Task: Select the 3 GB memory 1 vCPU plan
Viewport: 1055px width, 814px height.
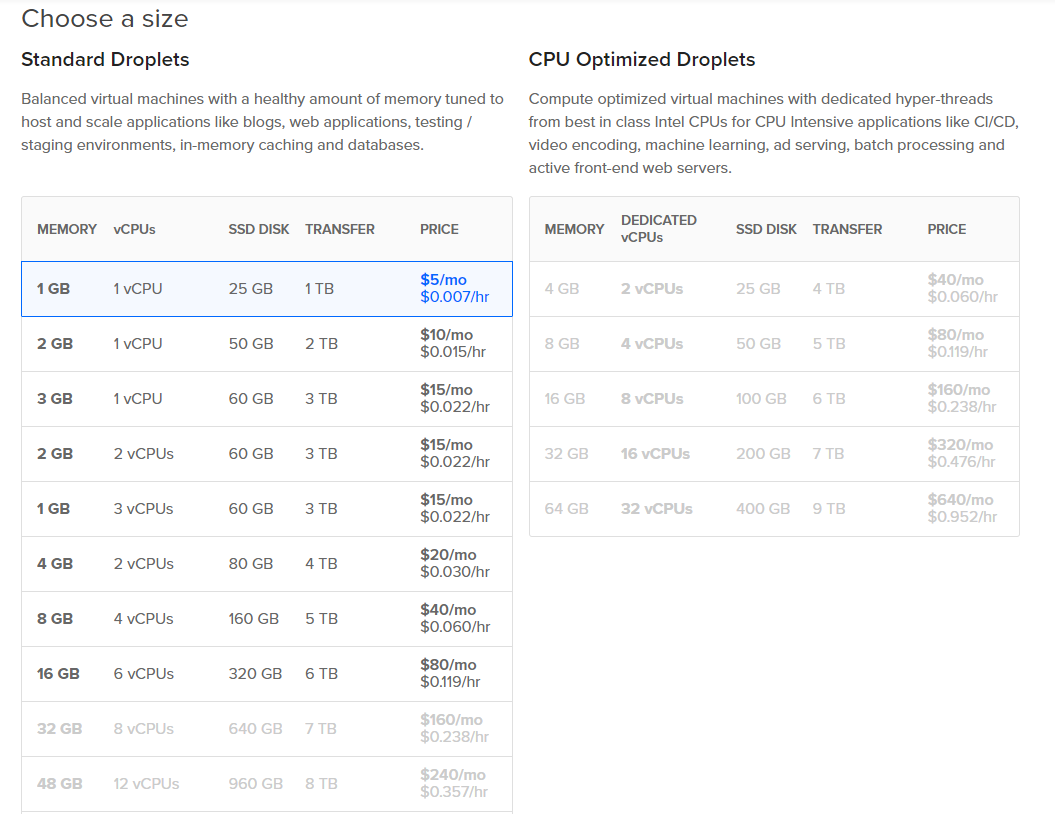Action: tap(266, 399)
